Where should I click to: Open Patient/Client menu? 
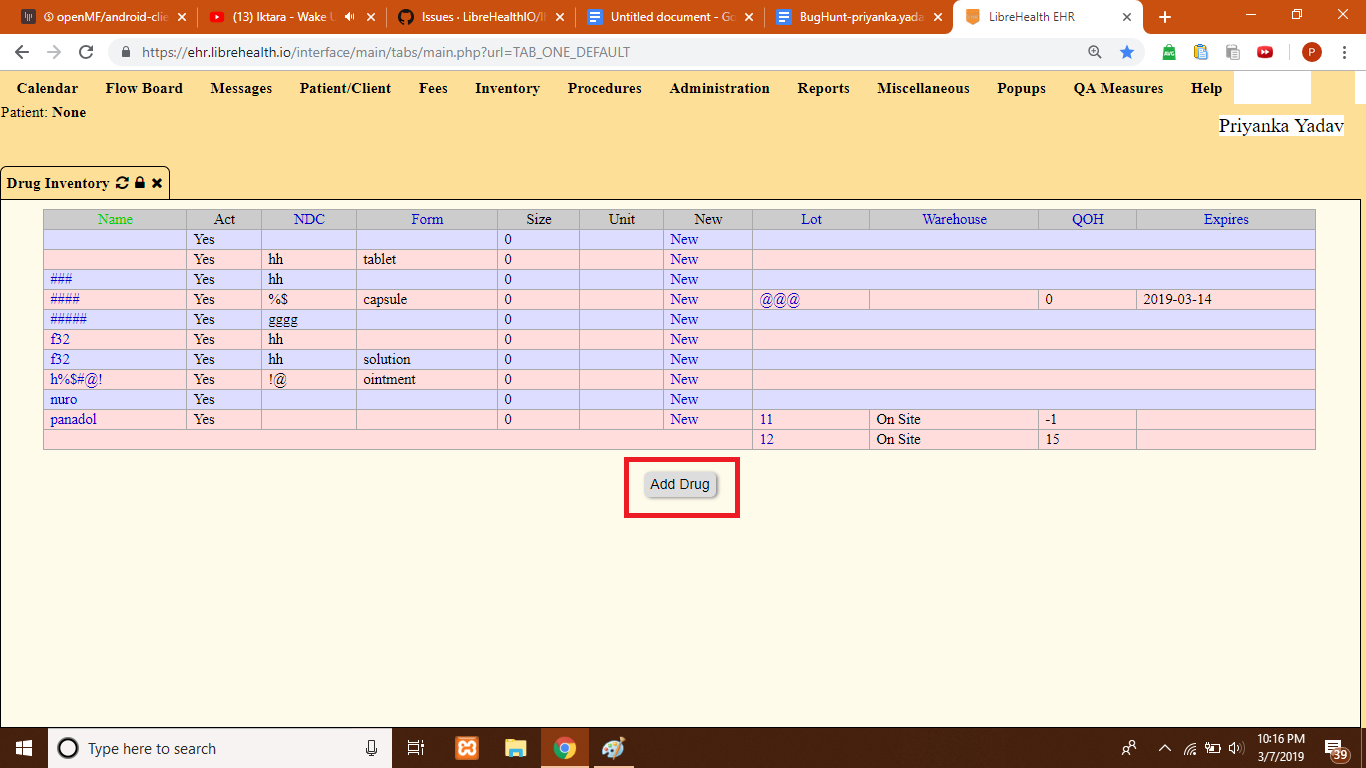(x=345, y=88)
